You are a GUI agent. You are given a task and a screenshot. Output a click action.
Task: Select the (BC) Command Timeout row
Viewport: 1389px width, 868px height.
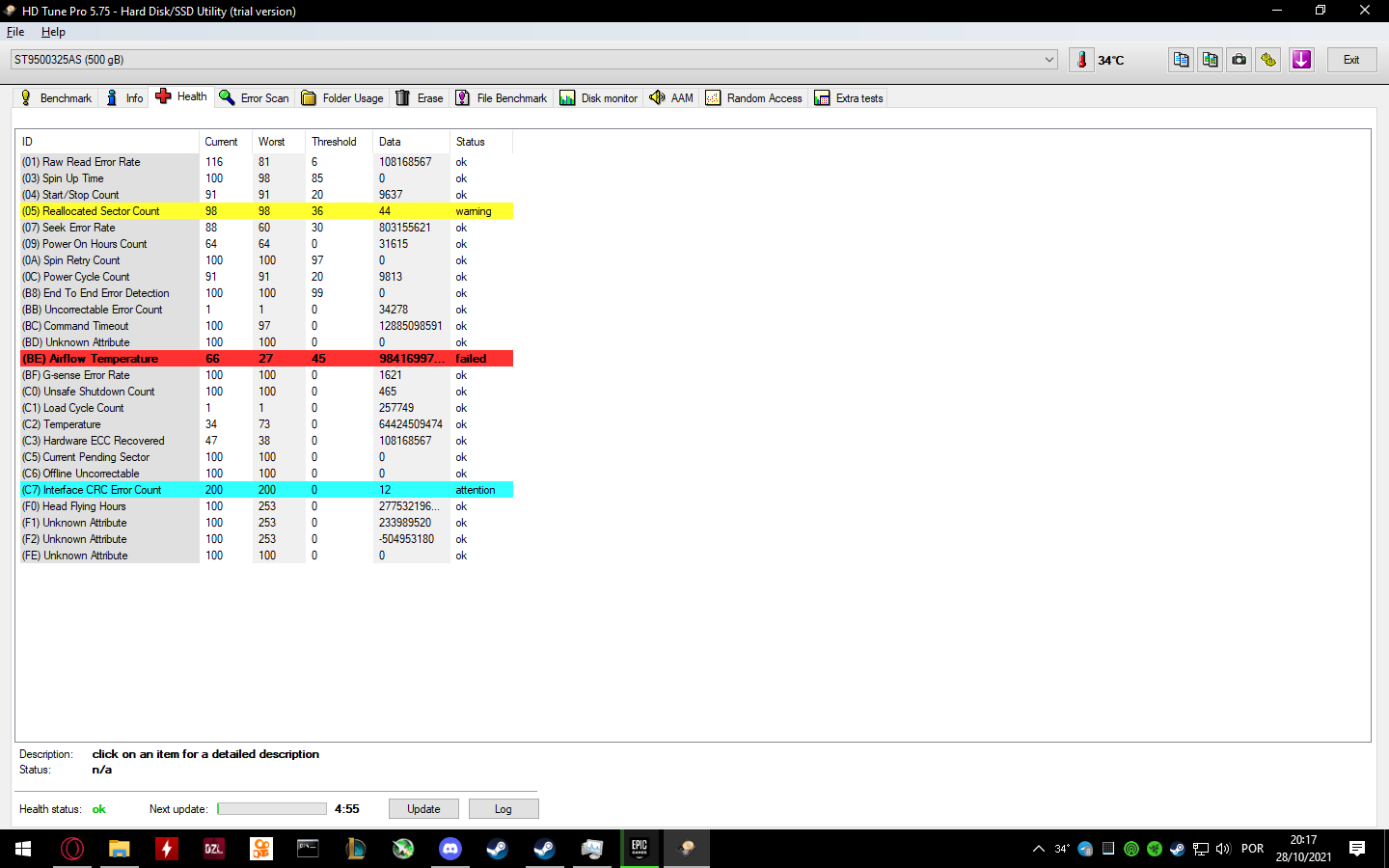tap(266, 326)
